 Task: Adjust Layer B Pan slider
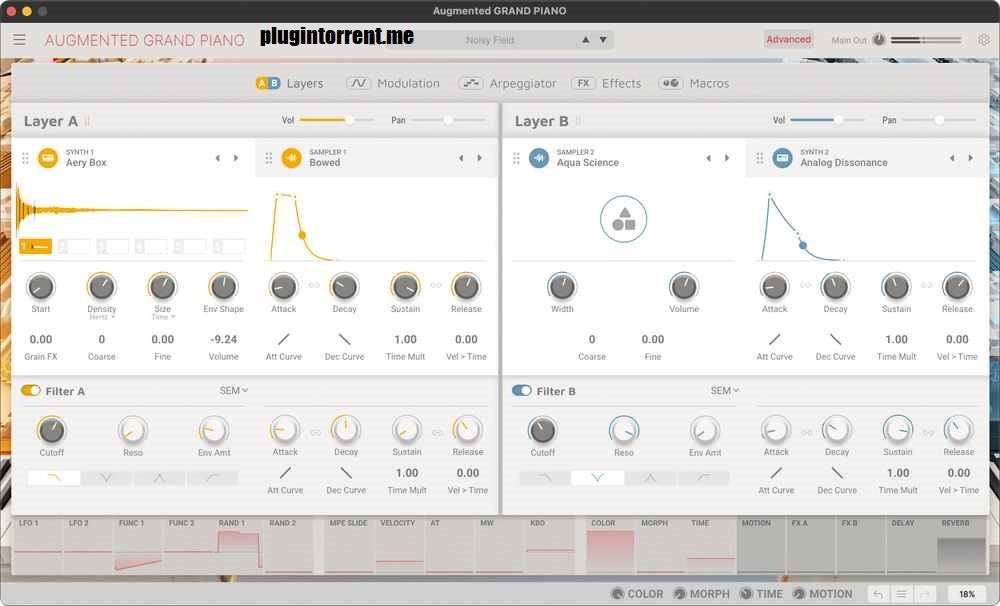939,120
